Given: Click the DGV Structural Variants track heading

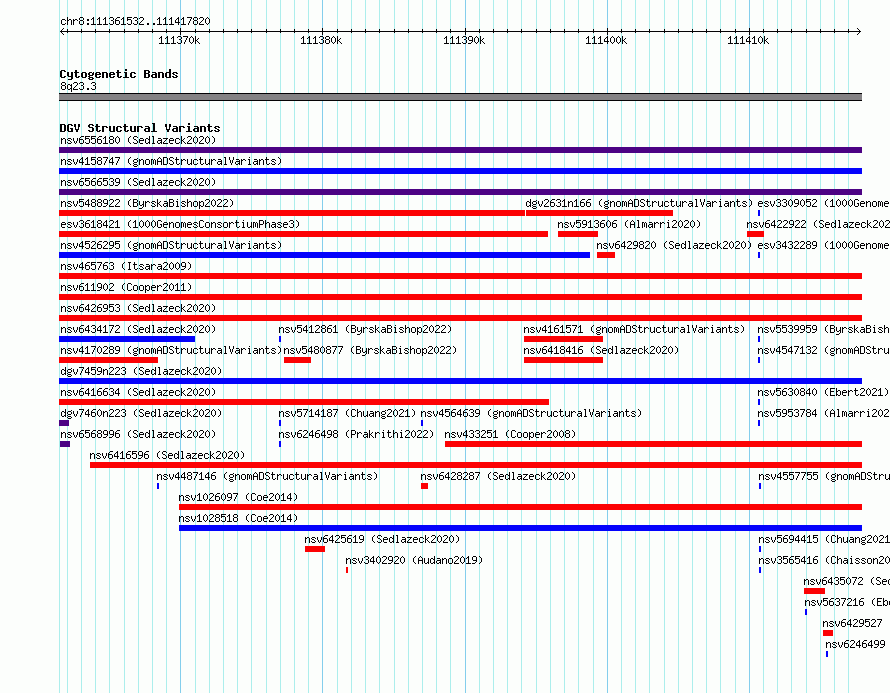Looking at the screenshot, I should tap(140, 128).
